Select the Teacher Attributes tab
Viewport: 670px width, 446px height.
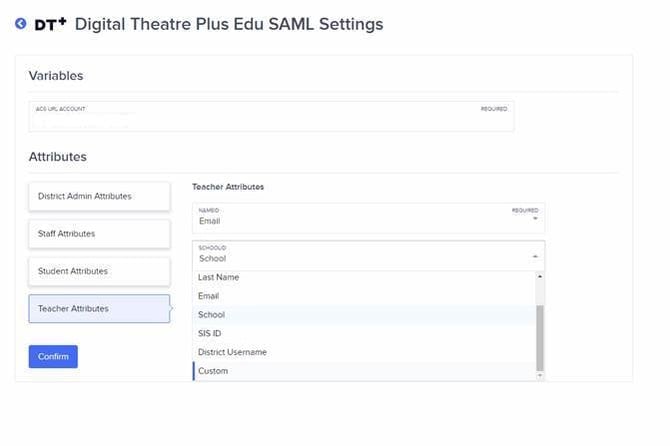pyautogui.click(x=98, y=309)
